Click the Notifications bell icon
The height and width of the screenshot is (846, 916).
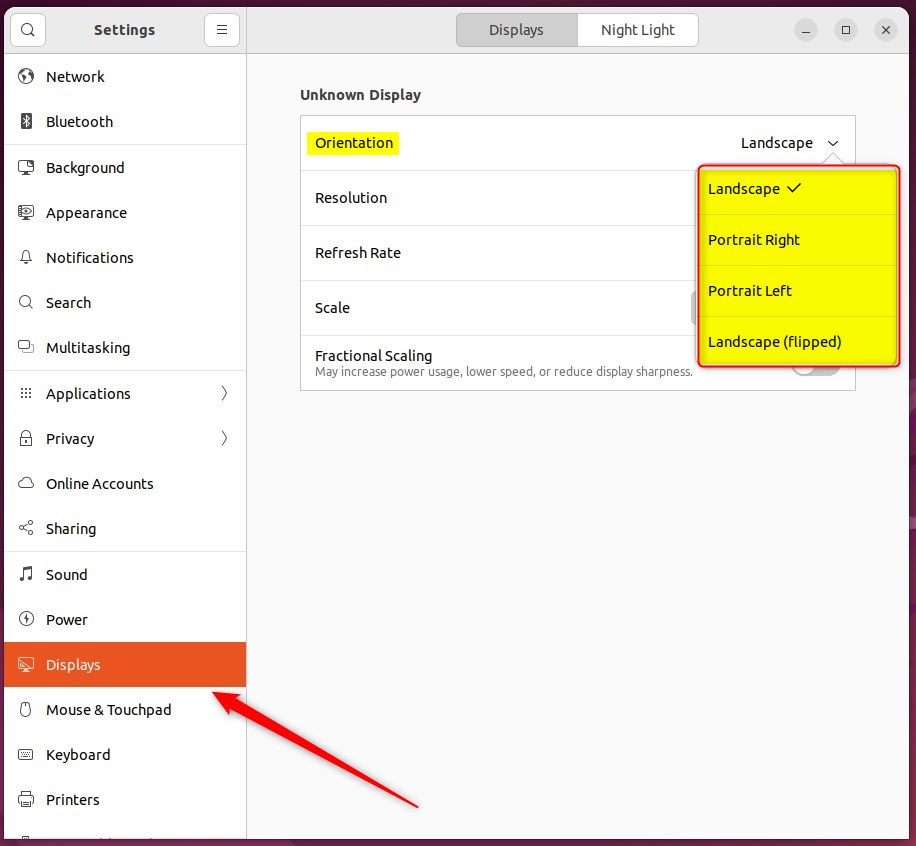[26, 257]
